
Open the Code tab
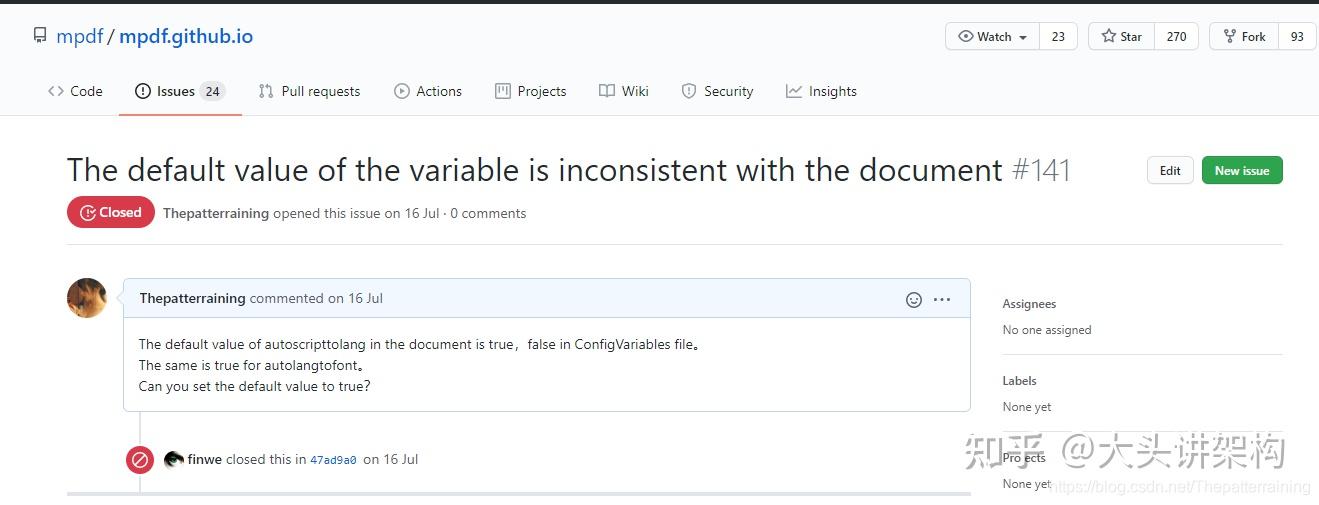point(75,91)
